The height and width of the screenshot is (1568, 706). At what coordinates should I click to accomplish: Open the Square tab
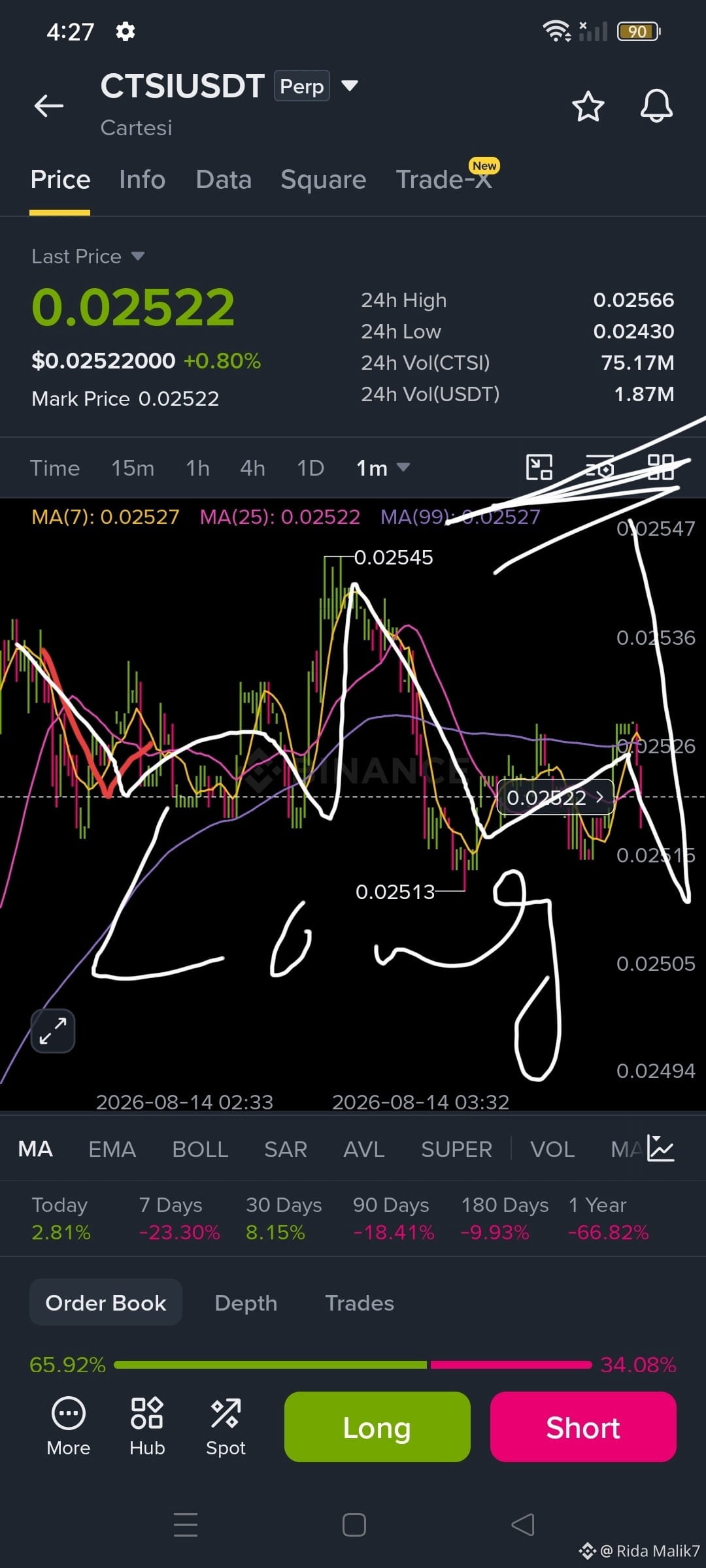pyautogui.click(x=323, y=180)
